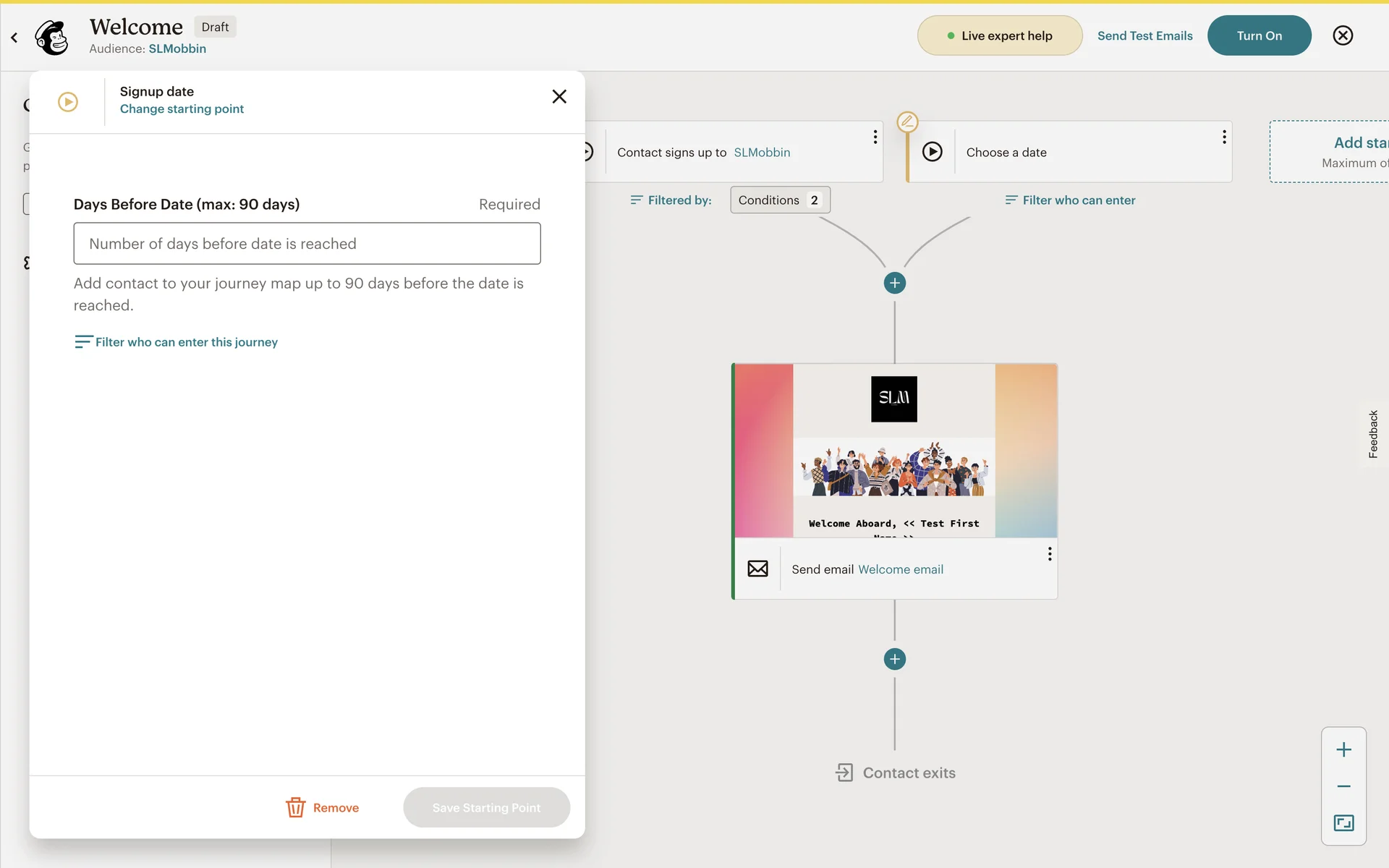Open the three-dot menu on the Choose a date card
Viewport: 1389px width, 868px height.
[x=1223, y=137]
